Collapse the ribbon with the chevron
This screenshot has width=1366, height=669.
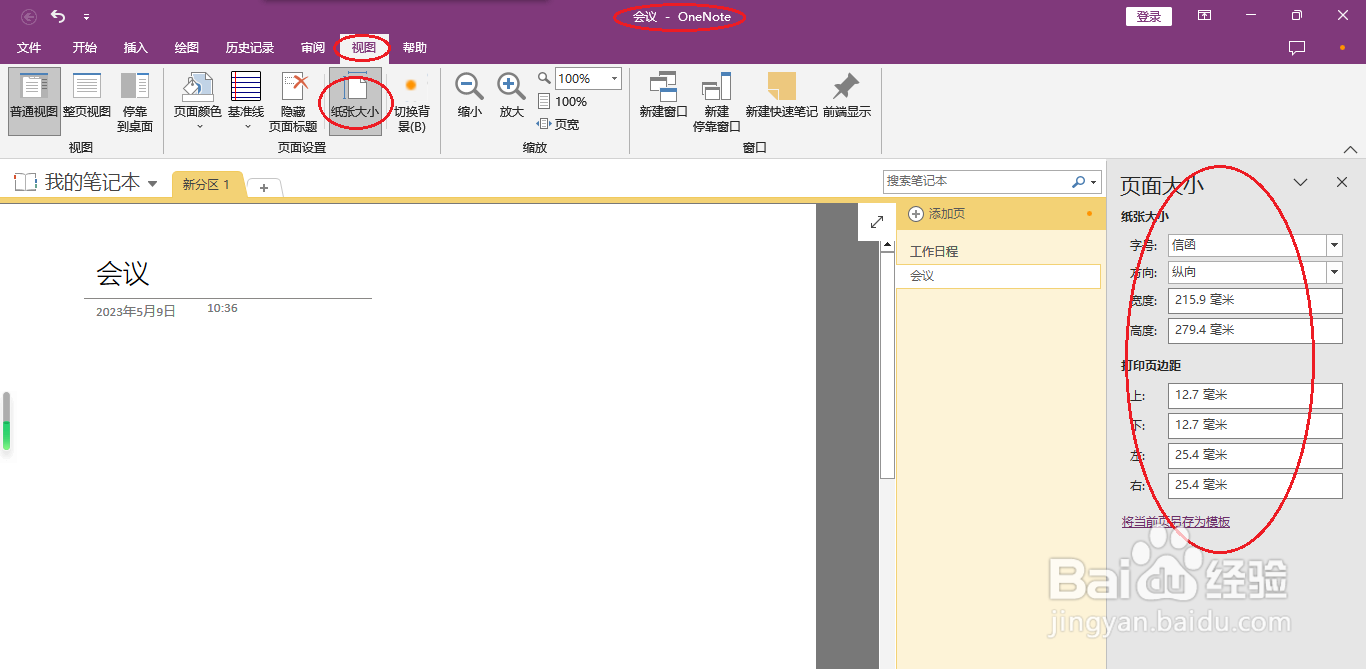(x=1351, y=149)
